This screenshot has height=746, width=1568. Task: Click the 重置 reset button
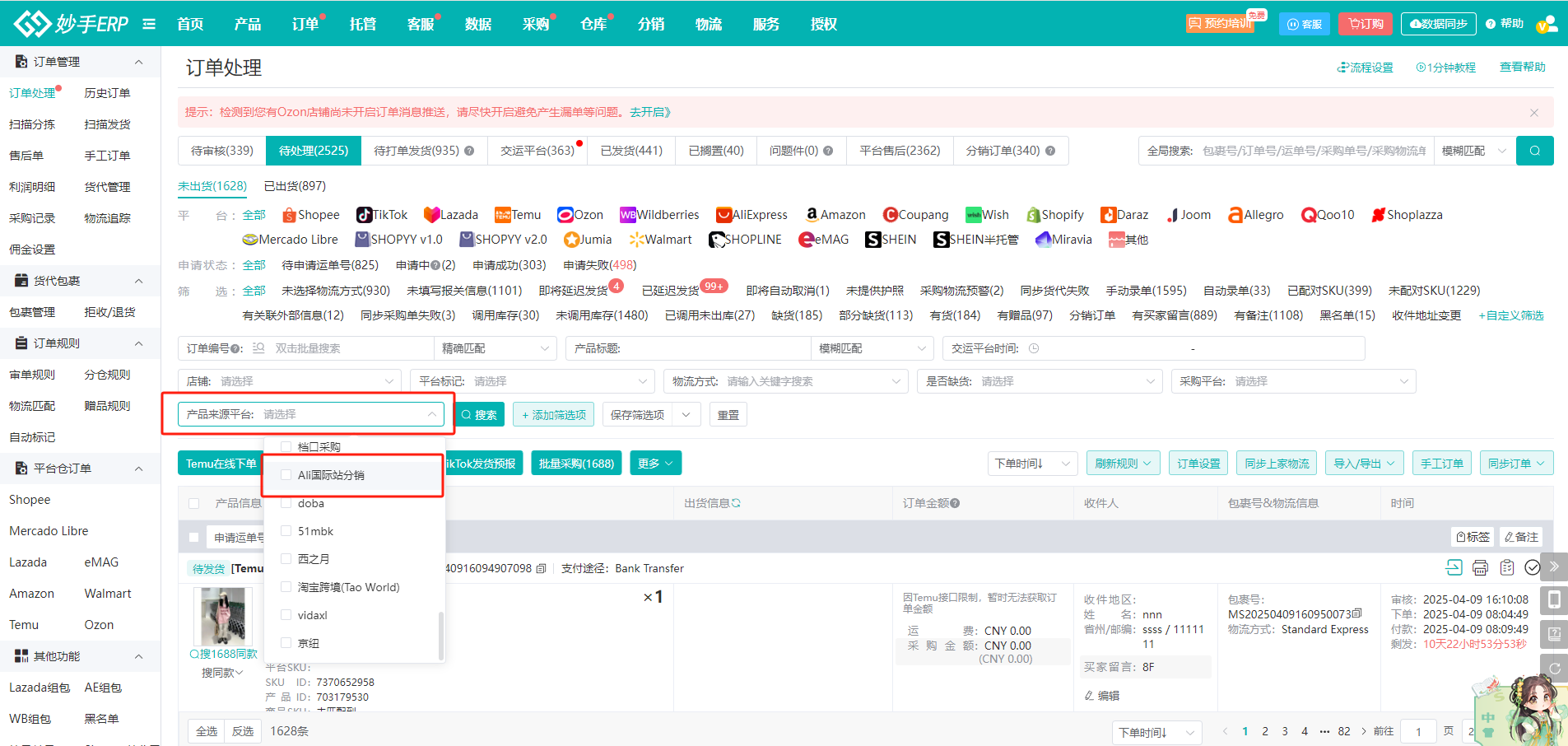pos(728,414)
